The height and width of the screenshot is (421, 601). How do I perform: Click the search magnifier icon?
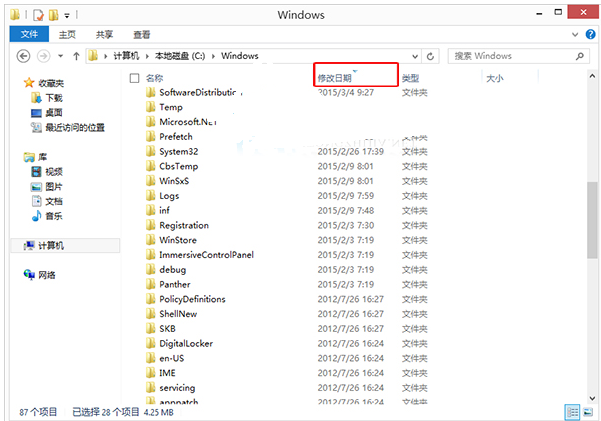click(580, 56)
